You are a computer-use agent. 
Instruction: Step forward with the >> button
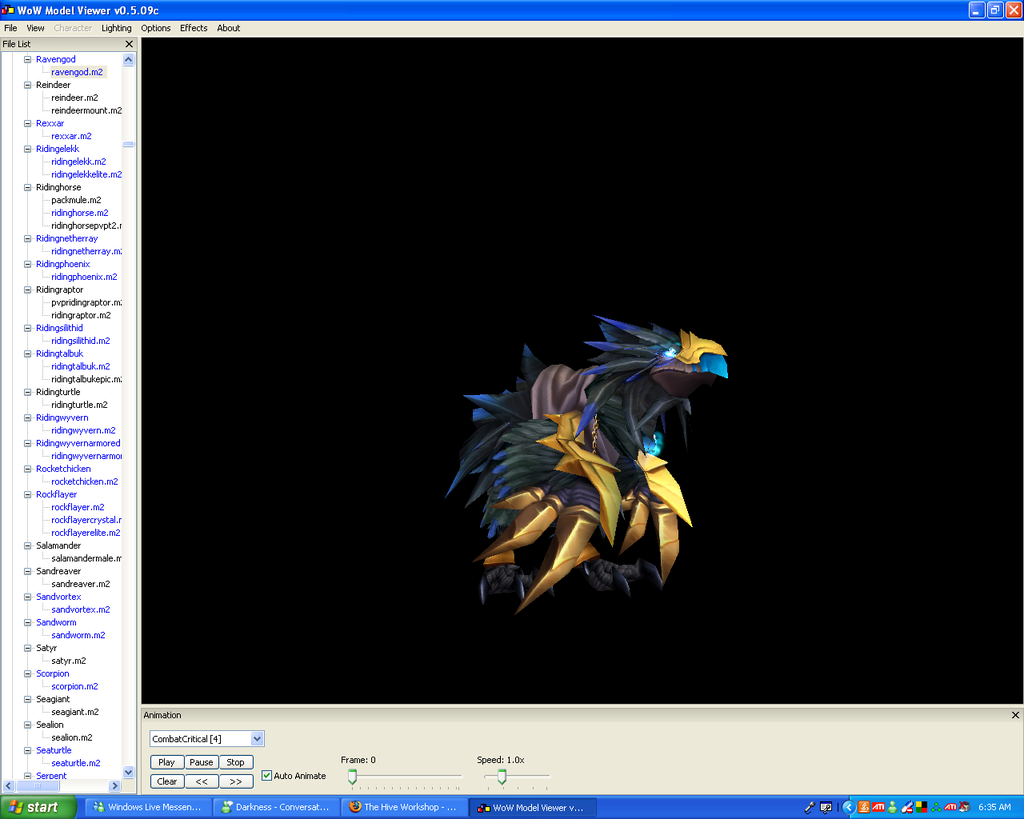tap(236, 781)
